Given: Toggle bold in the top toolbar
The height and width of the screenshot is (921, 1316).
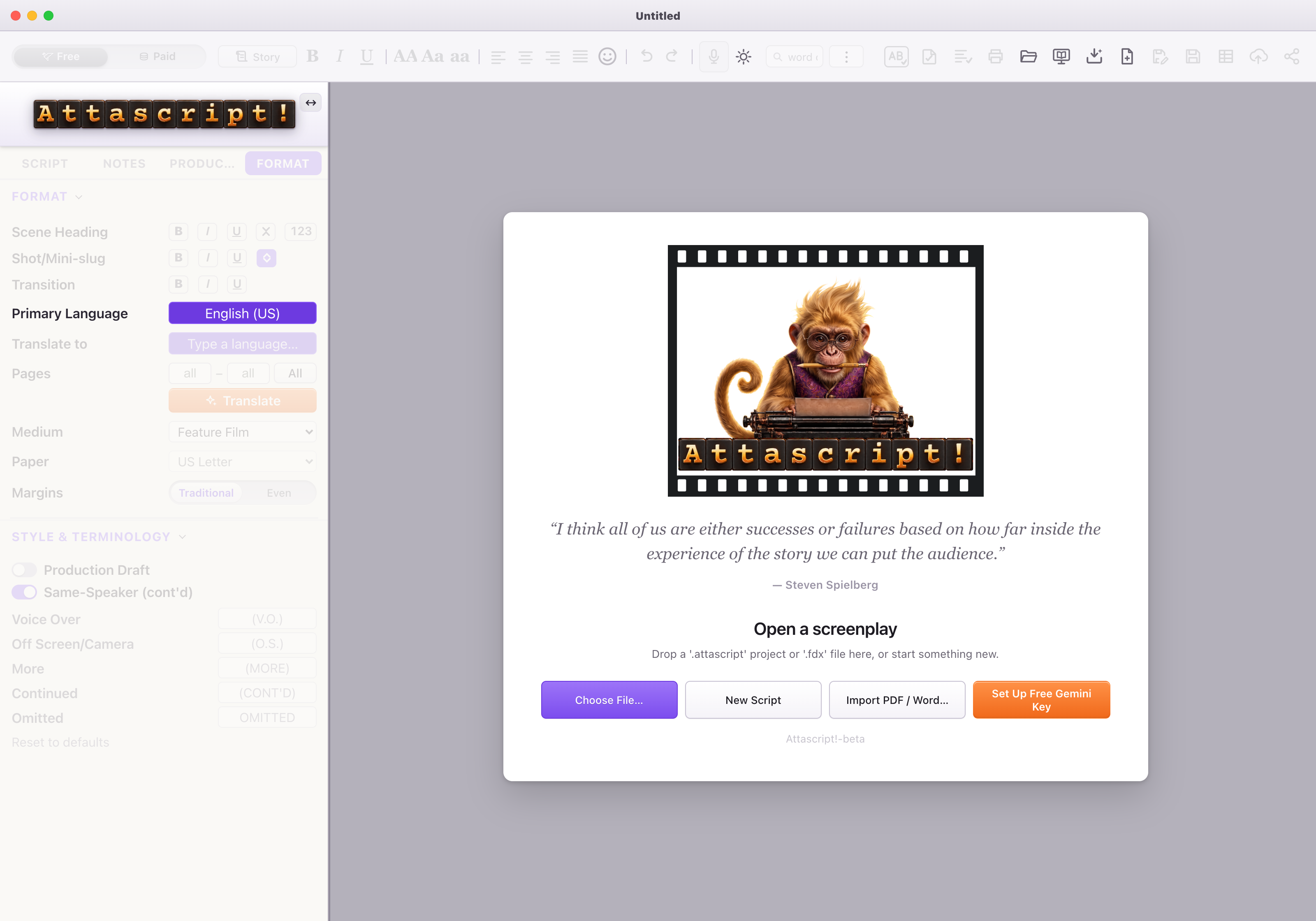Looking at the screenshot, I should (x=313, y=56).
